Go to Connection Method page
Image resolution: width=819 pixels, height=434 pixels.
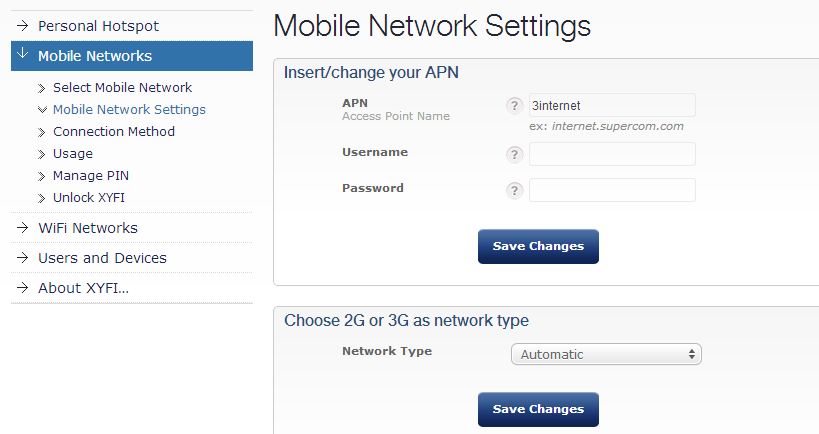coord(114,132)
